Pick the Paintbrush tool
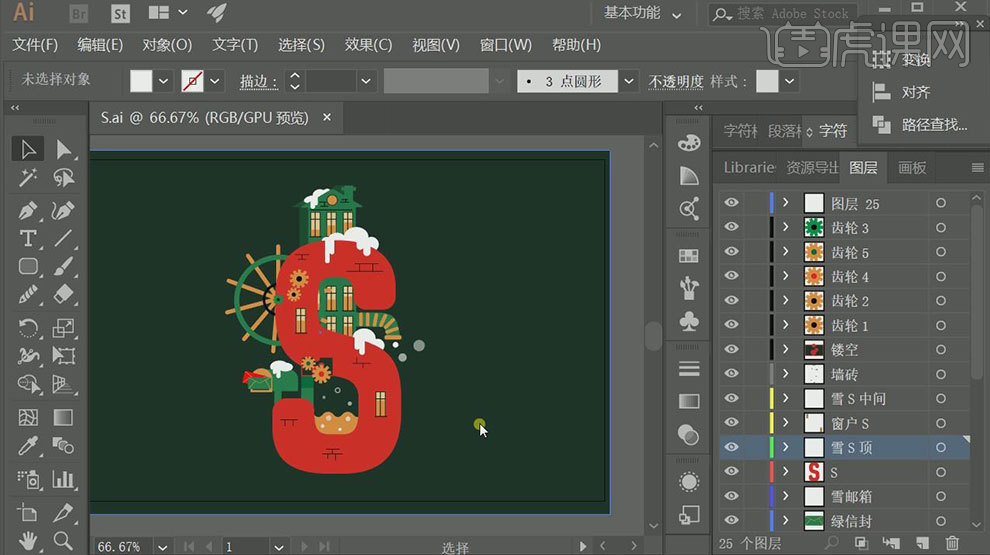Image resolution: width=990 pixels, height=555 pixels. 63,267
